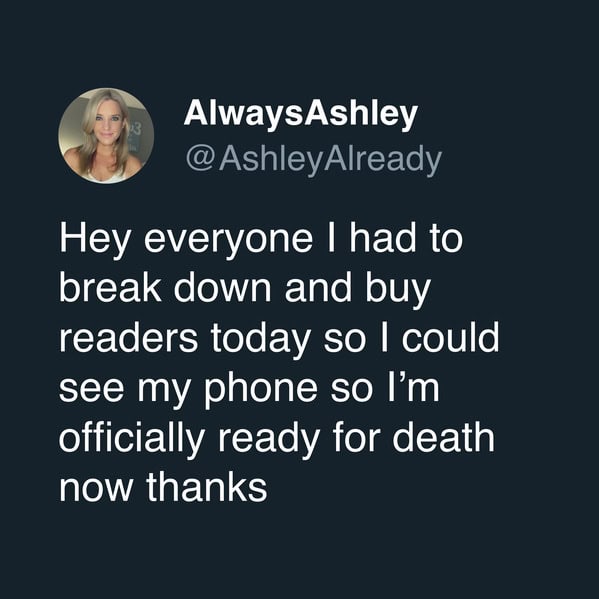Click the final line 'now thanks'
The height and width of the screenshot is (599, 599).
click(164, 487)
